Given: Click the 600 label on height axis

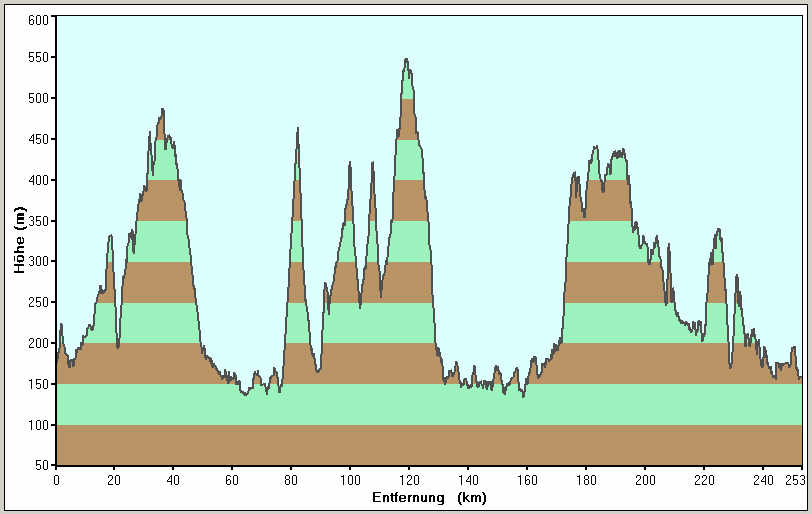Looking at the screenshot, I should pos(38,18).
